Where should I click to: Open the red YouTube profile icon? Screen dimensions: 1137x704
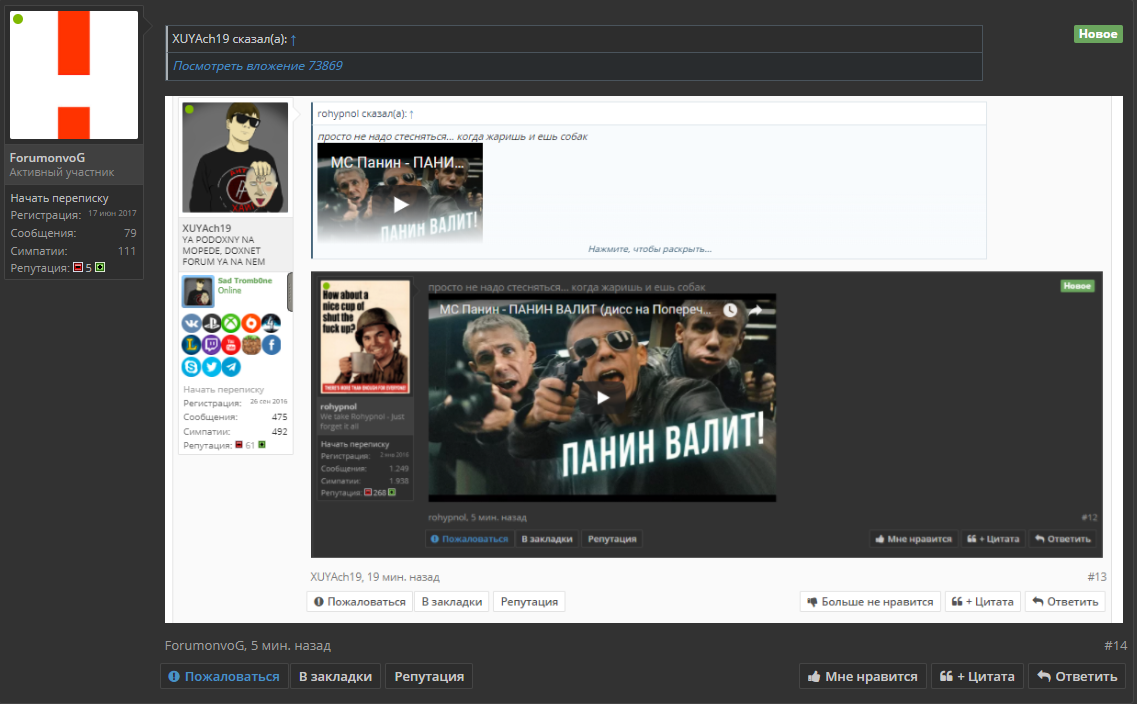pos(231,345)
